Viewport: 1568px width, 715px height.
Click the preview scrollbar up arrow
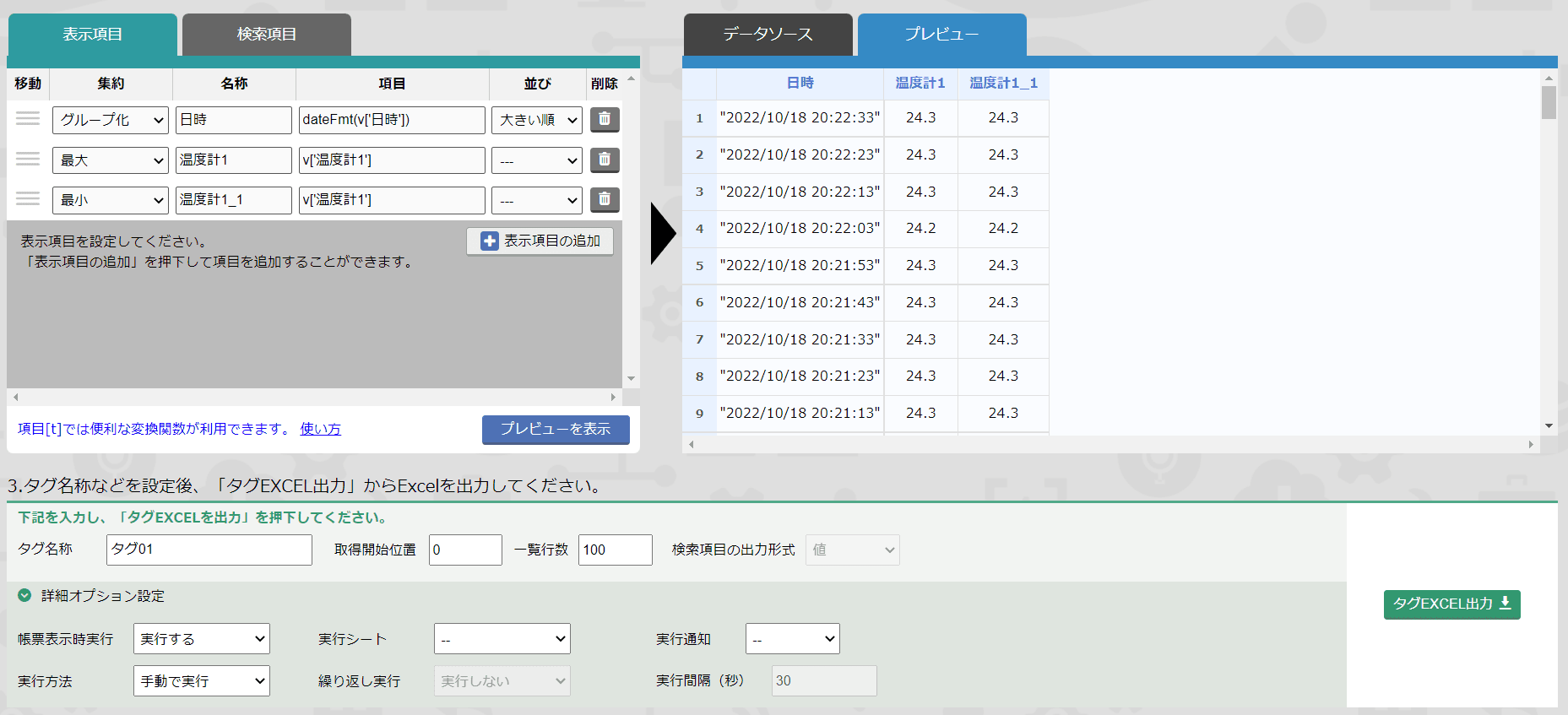[1549, 78]
